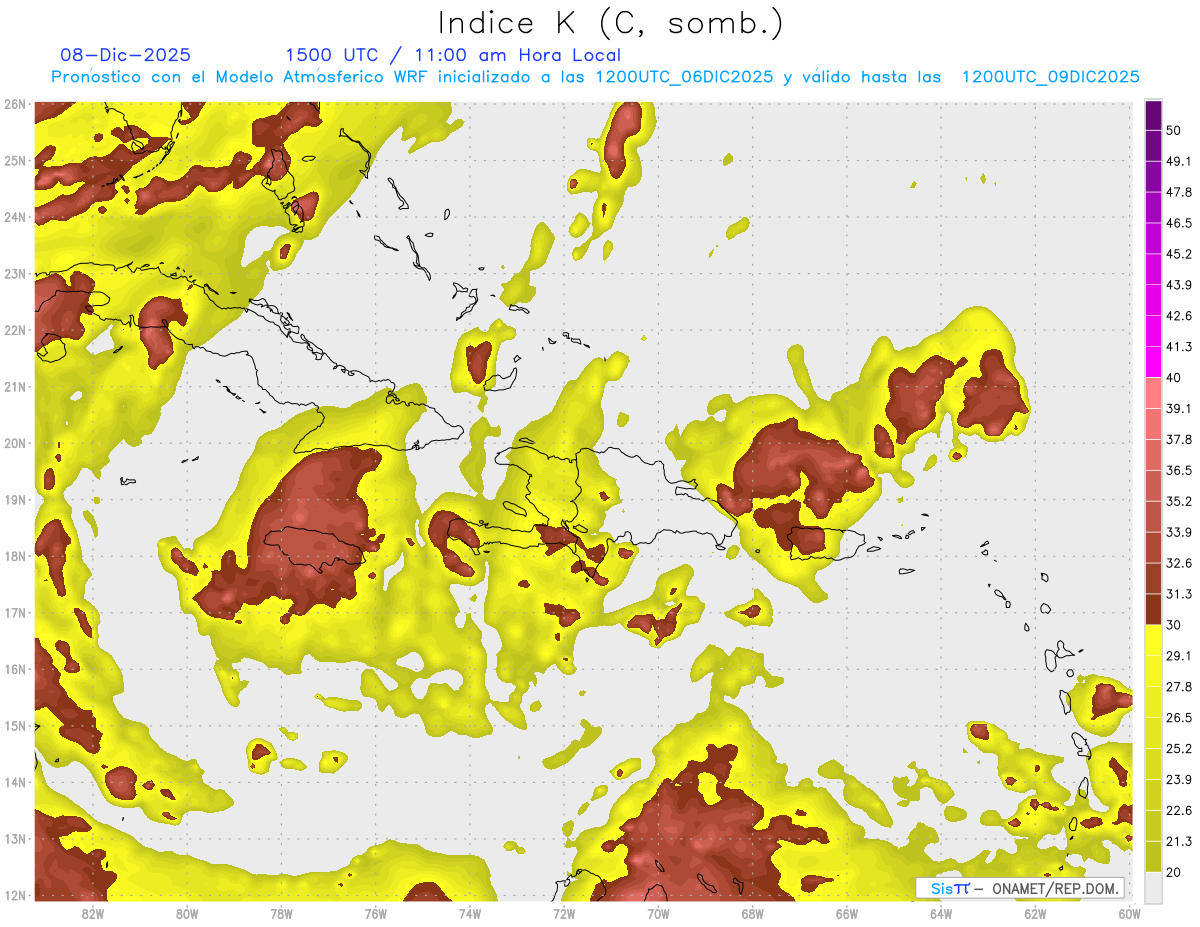Click the colorbar label '29.1'
Viewport: 1200px width, 927px height.
(1178, 656)
